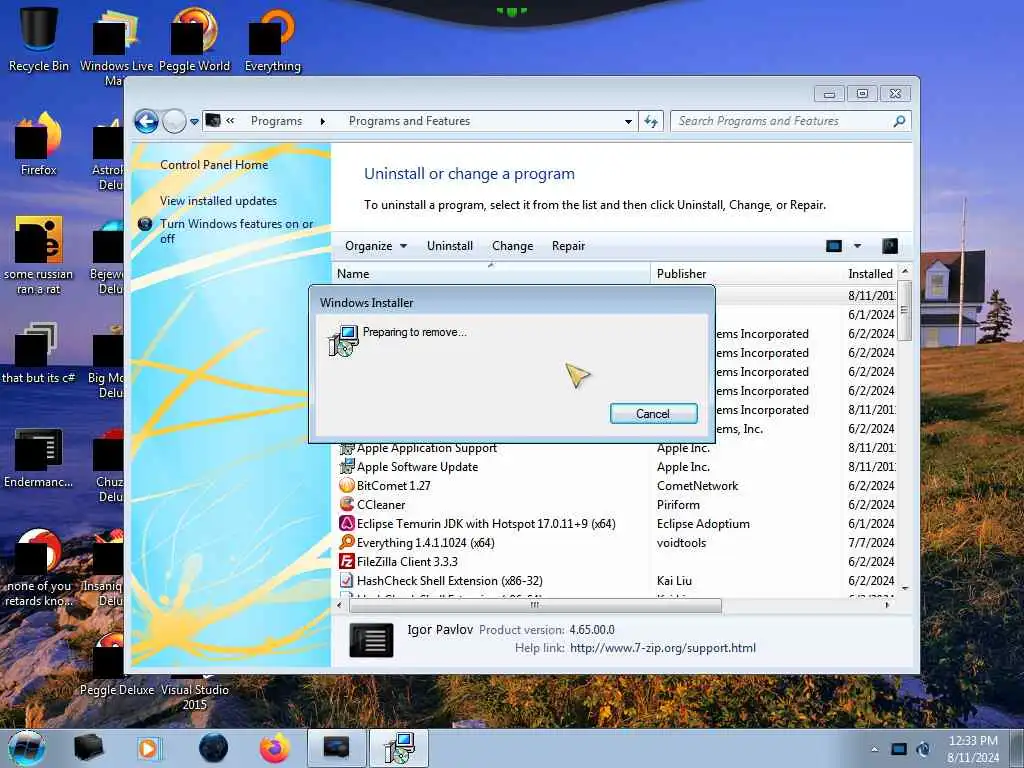Open View installed updates link
This screenshot has width=1024, height=768.
218,200
